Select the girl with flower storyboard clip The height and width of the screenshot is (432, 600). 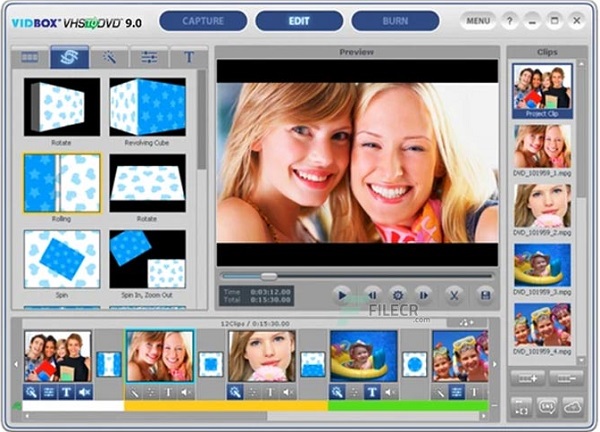(262, 356)
